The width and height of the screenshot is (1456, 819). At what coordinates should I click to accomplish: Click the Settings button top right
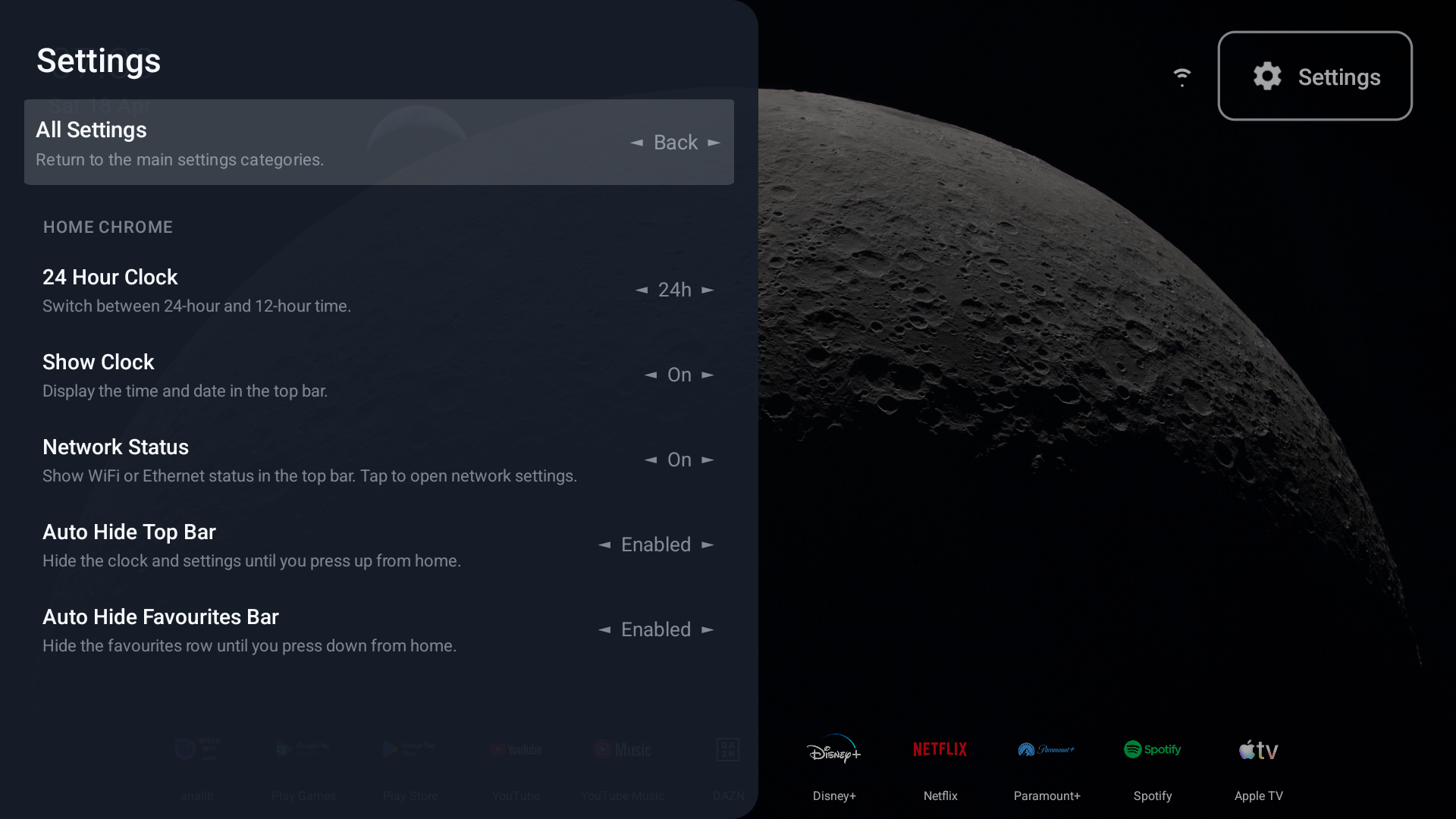tap(1315, 76)
